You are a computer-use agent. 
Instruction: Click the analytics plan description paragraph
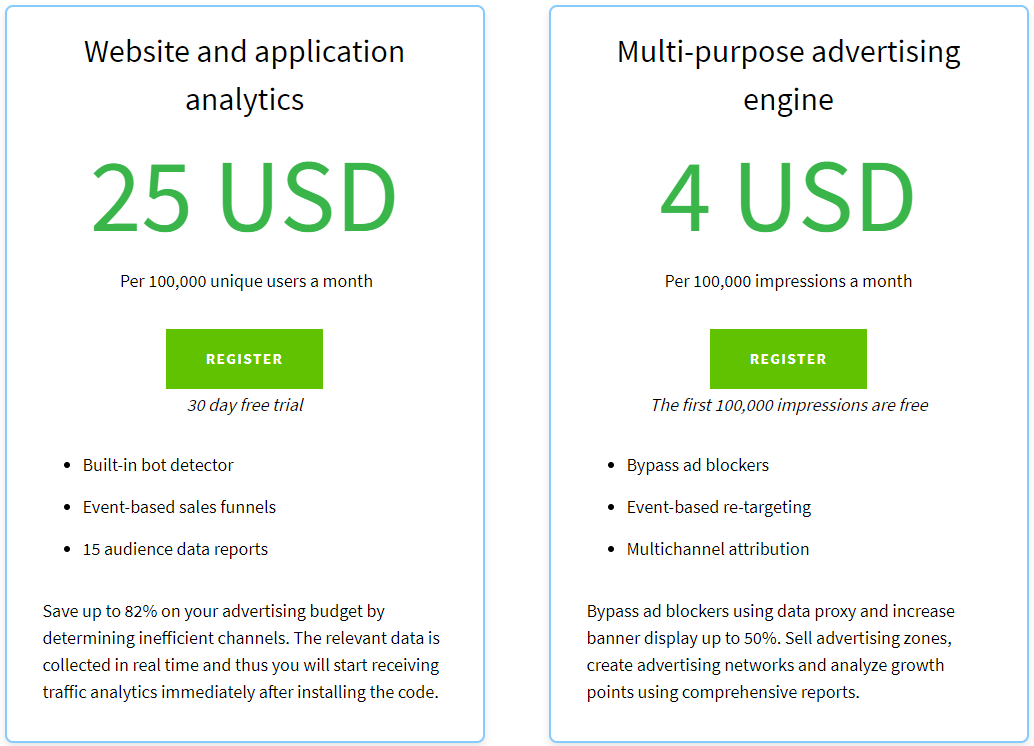pyautogui.click(x=244, y=651)
